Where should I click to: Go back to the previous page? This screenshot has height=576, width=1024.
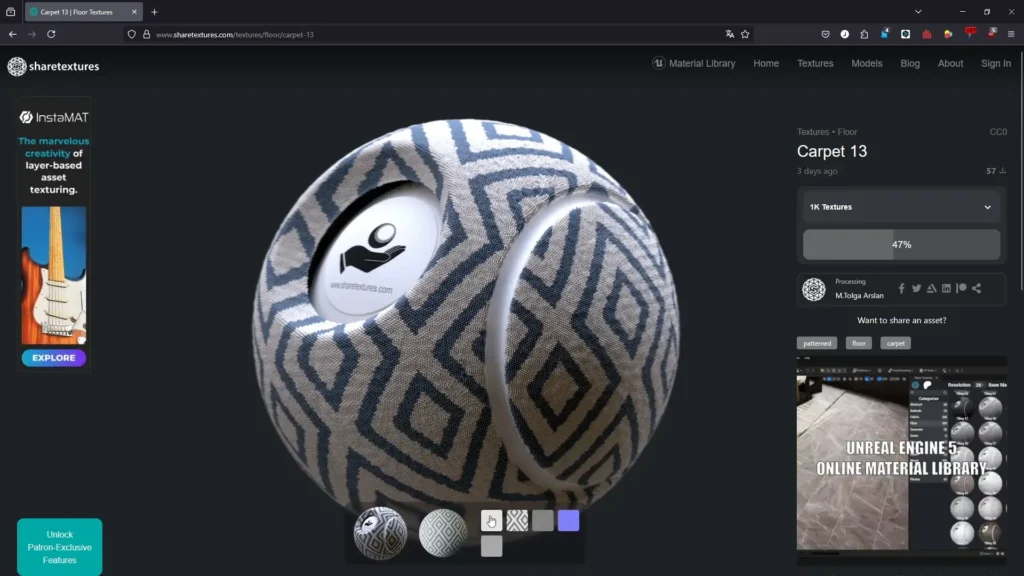13,34
